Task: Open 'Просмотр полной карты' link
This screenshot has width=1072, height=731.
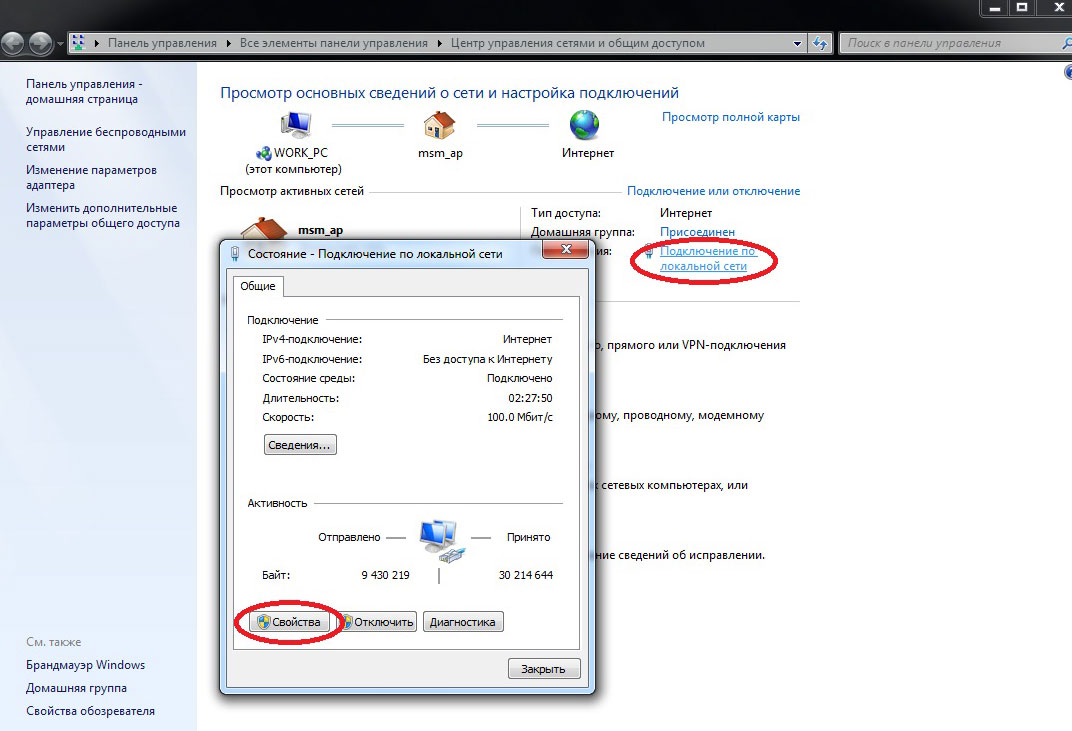Action: 731,117
